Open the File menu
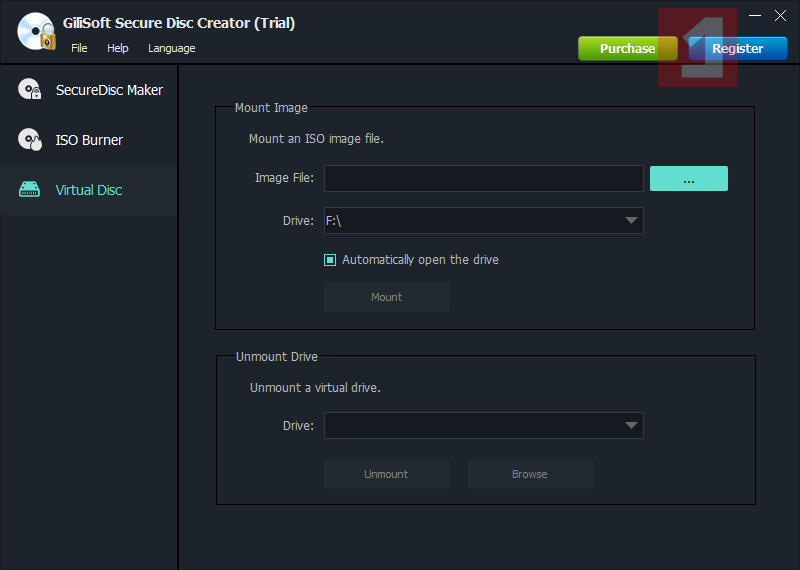 (79, 48)
